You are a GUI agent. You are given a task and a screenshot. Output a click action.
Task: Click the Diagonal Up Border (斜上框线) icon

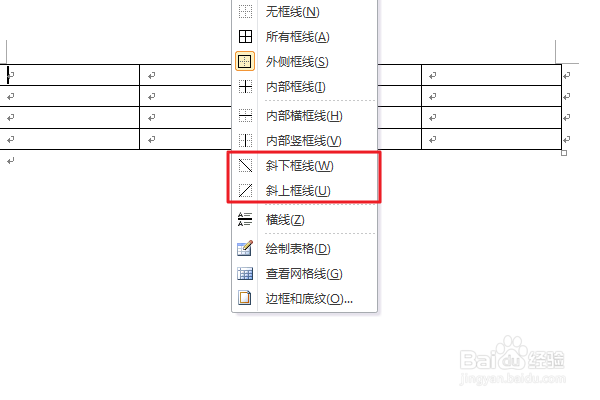(x=245, y=191)
